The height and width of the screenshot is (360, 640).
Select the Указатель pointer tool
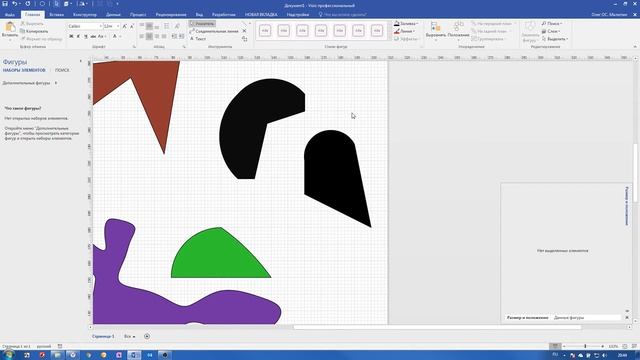pyautogui.click(x=202, y=24)
